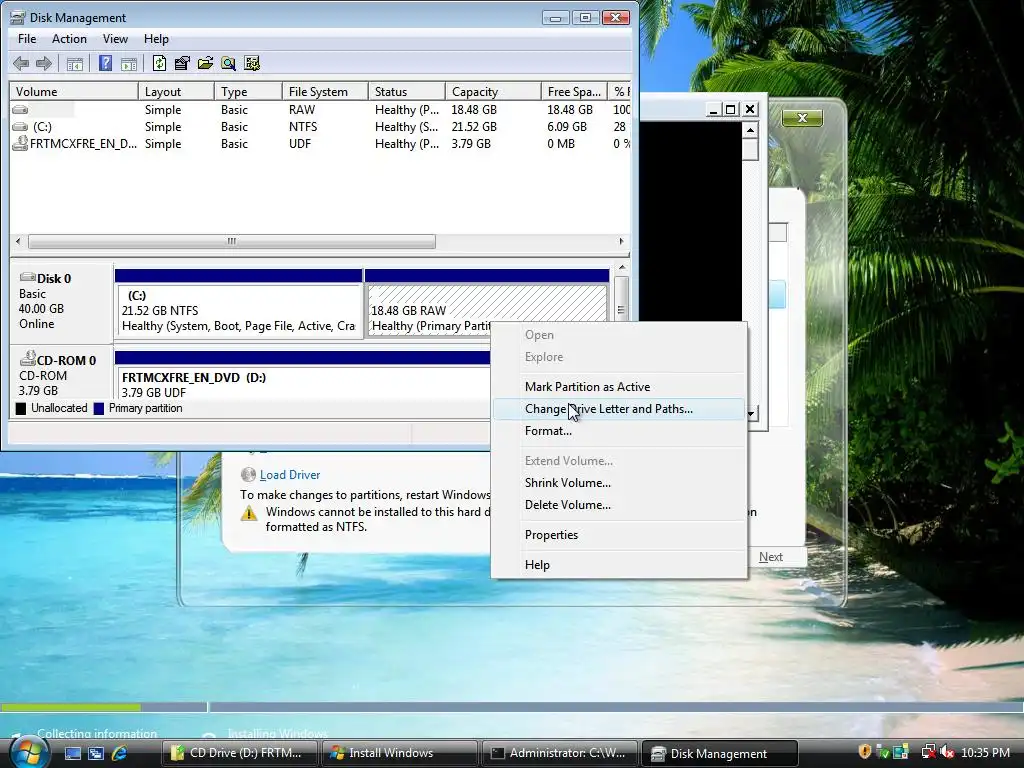Image resolution: width=1024 pixels, height=768 pixels.
Task: Click the last Settings toolbar icon
Action: click(x=252, y=63)
